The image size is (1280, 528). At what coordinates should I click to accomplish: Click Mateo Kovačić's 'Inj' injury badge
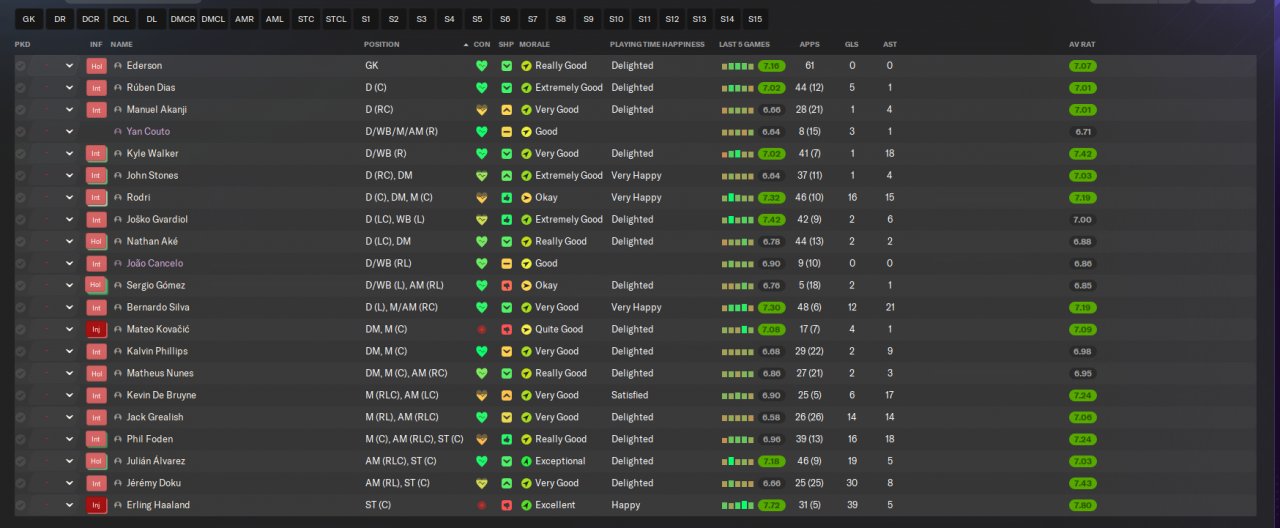(96, 330)
